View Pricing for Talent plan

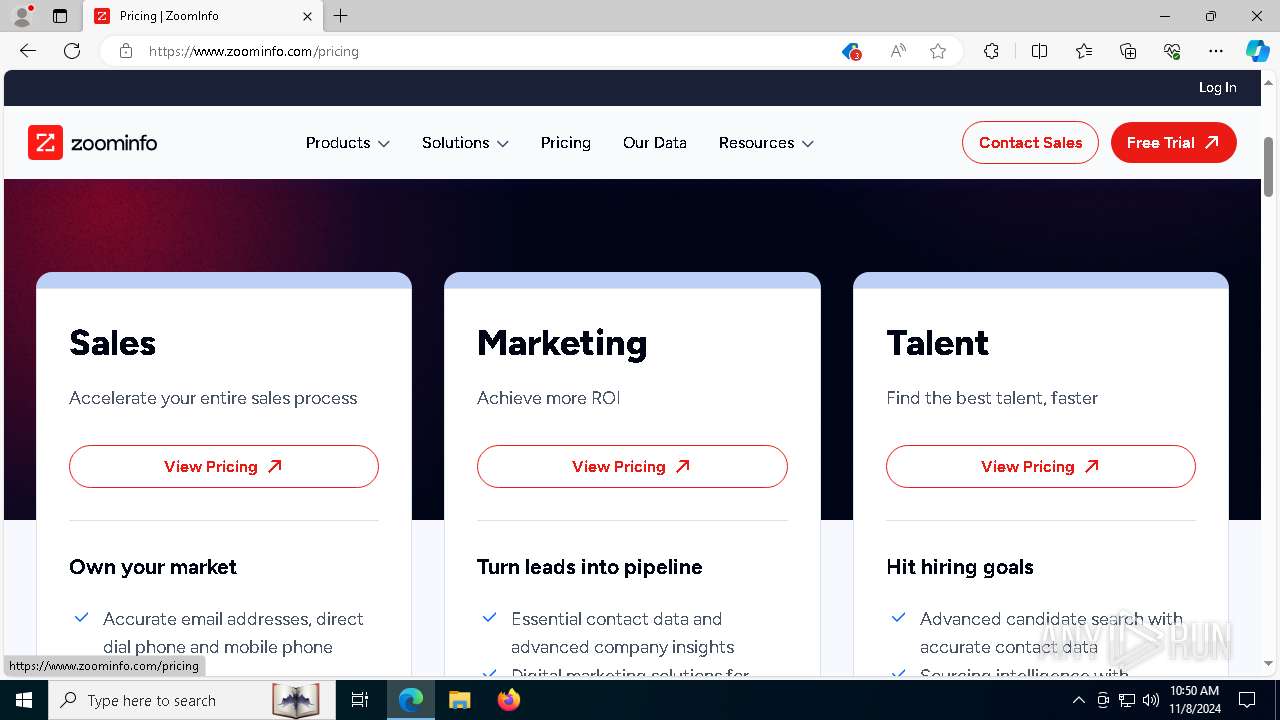1040,467
